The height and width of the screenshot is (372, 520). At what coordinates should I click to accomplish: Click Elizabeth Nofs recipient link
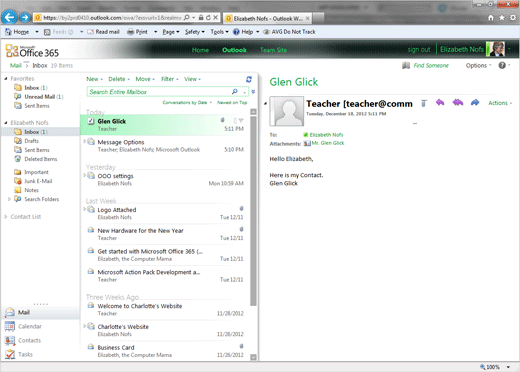326,135
